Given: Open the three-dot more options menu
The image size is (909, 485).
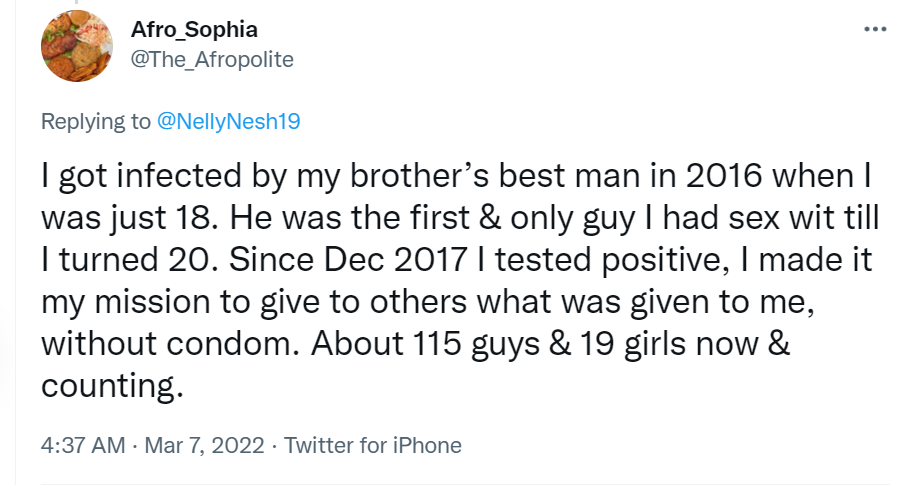Looking at the screenshot, I should 875,28.
